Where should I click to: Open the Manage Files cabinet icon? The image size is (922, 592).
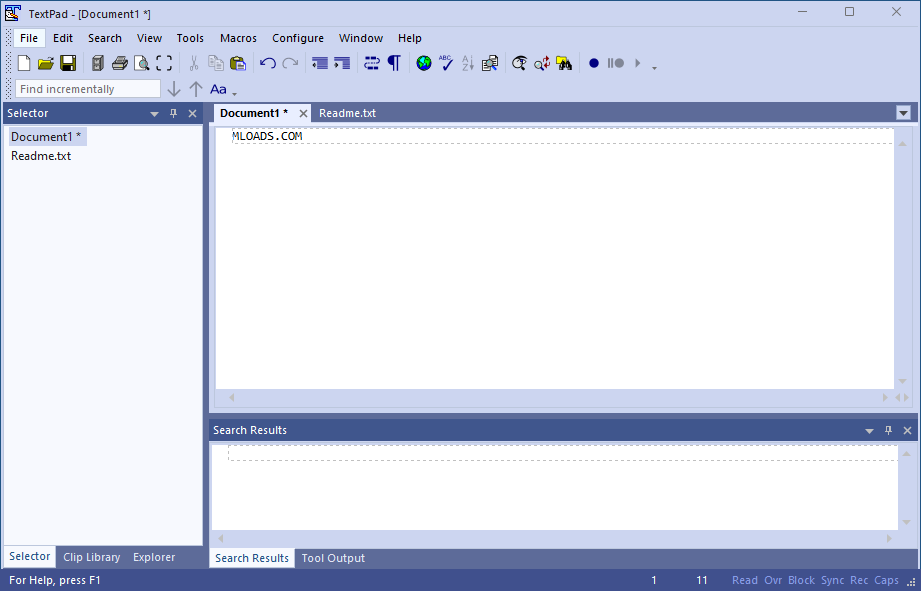click(x=98, y=63)
